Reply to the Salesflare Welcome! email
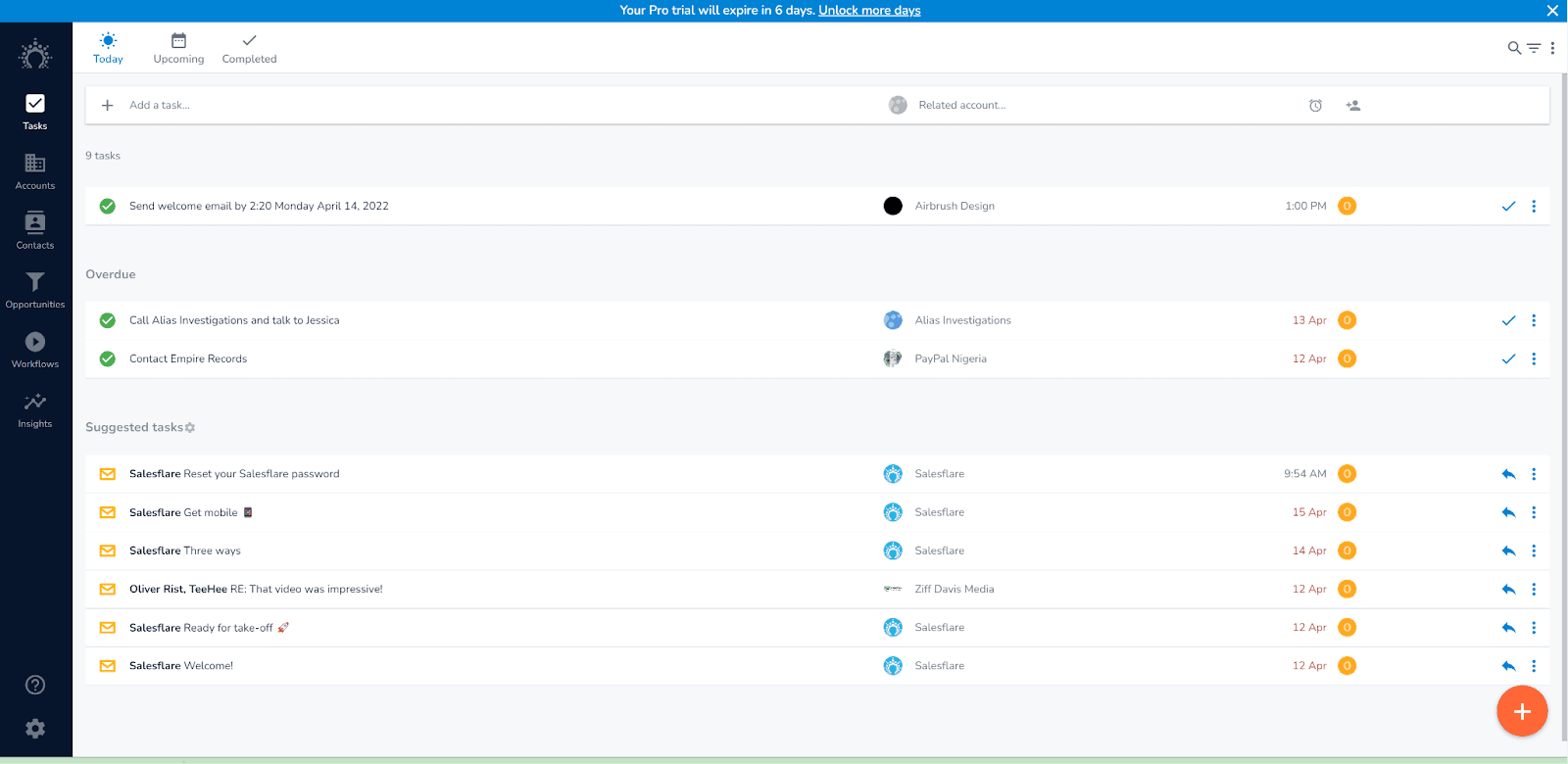The image size is (1568, 764). (x=1508, y=666)
